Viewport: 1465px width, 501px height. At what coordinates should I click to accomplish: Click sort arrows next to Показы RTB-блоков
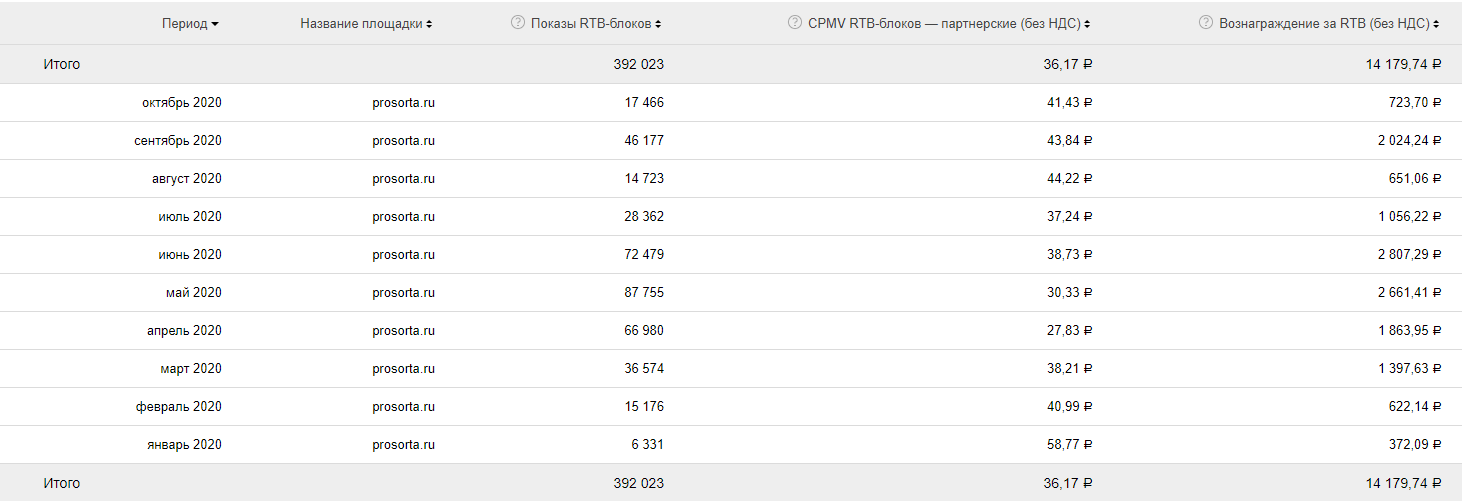(658, 24)
